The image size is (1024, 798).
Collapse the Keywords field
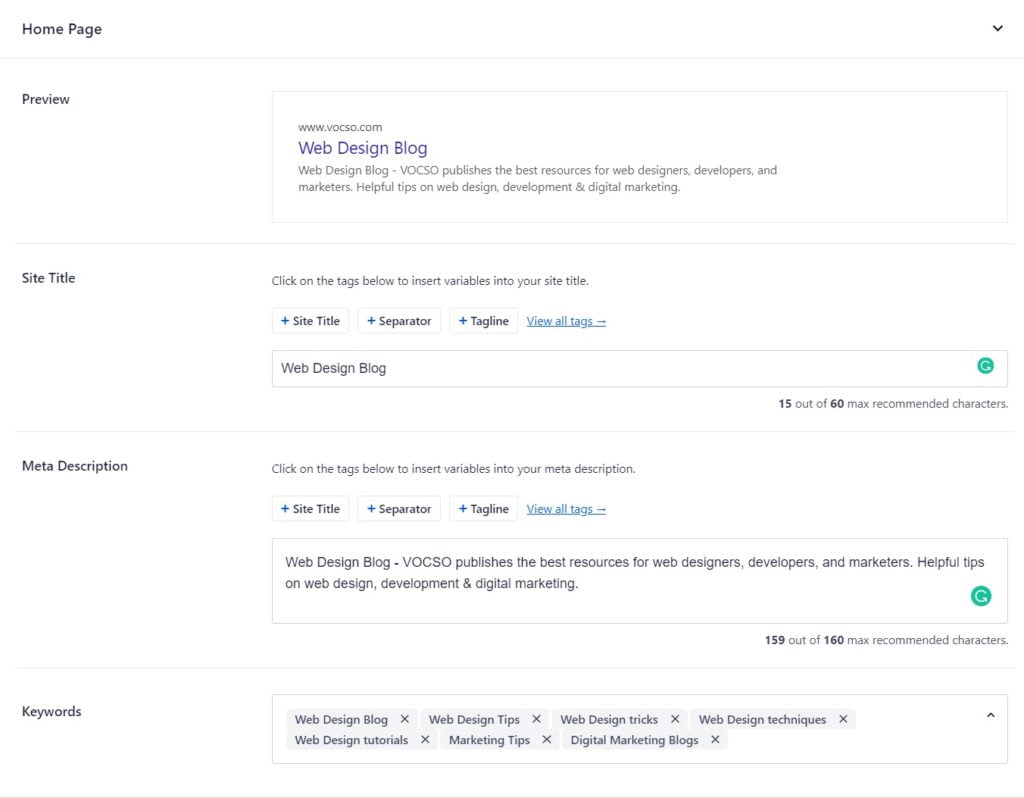pyautogui.click(x=990, y=715)
